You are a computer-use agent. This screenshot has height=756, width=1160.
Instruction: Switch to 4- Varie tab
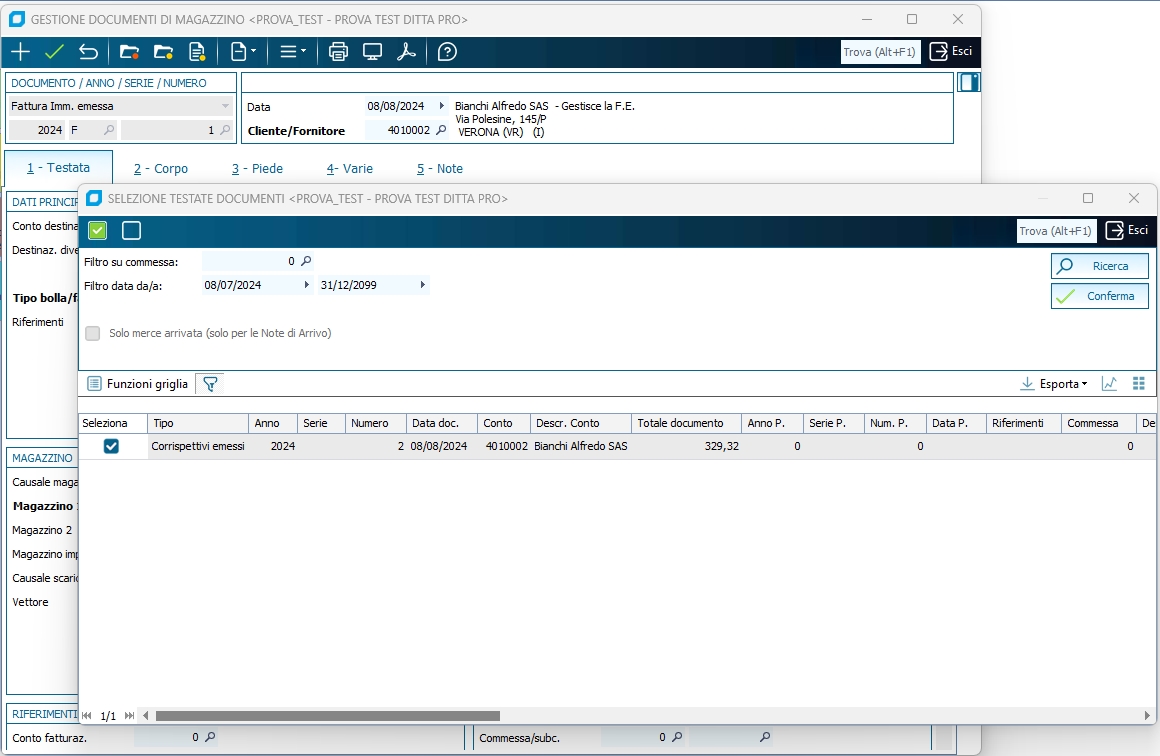click(349, 169)
